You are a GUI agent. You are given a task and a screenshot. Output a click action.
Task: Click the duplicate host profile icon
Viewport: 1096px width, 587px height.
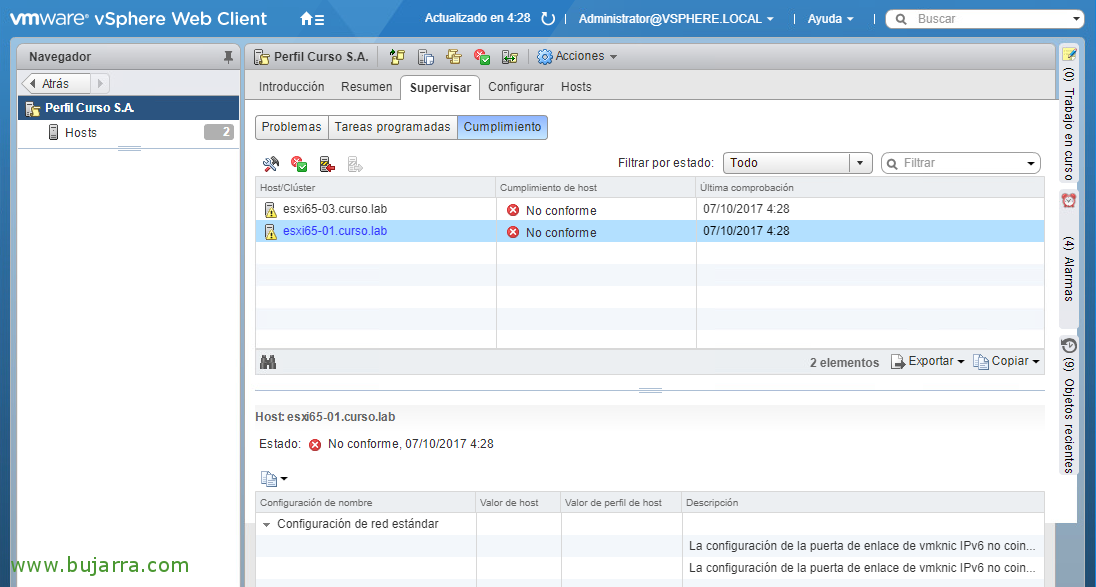pos(454,57)
